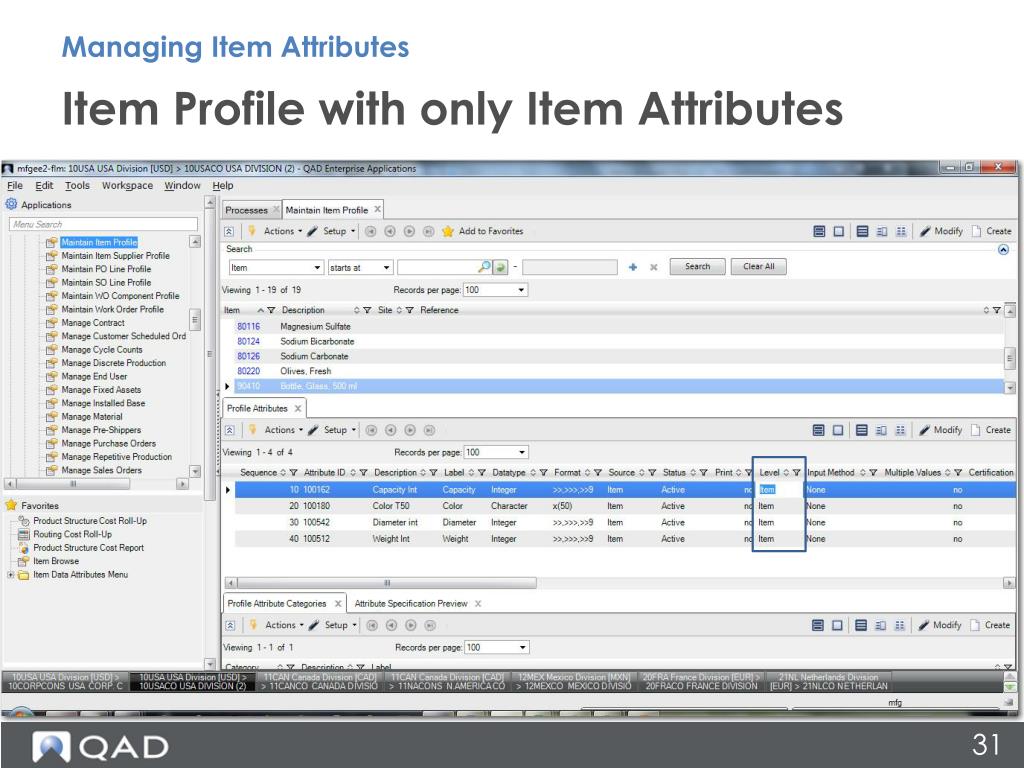Sort by the Attribute ID column header
1024x768 pixels.
pyautogui.click(x=324, y=473)
